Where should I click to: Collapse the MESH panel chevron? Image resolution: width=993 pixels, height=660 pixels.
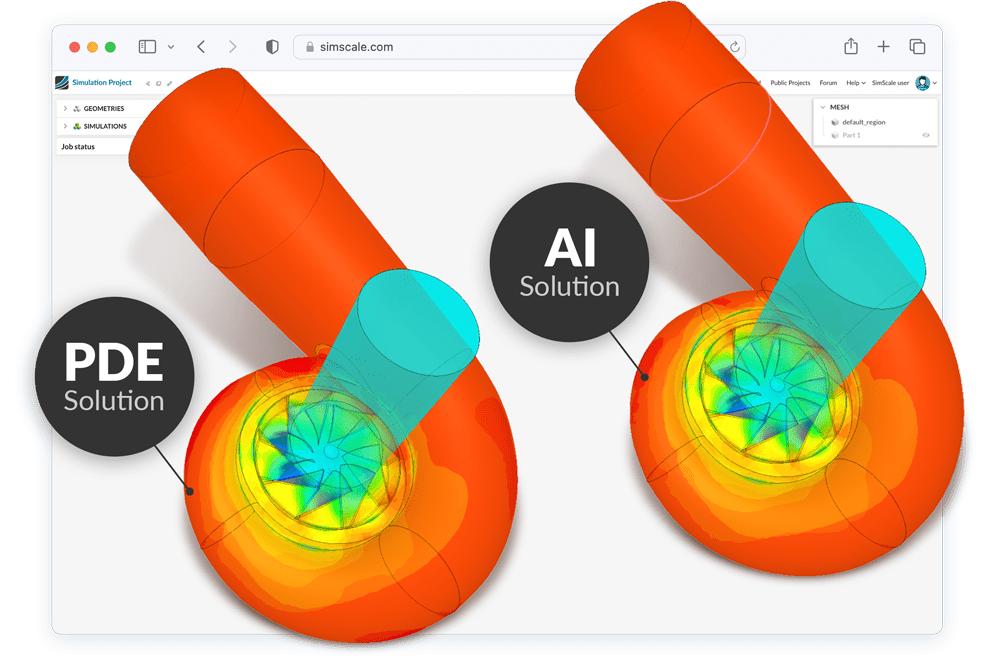point(822,107)
